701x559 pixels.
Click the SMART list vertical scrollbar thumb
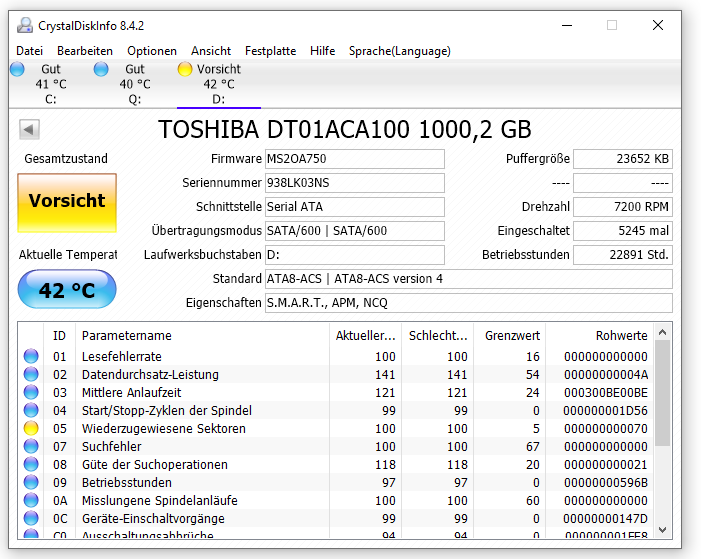tap(663, 393)
